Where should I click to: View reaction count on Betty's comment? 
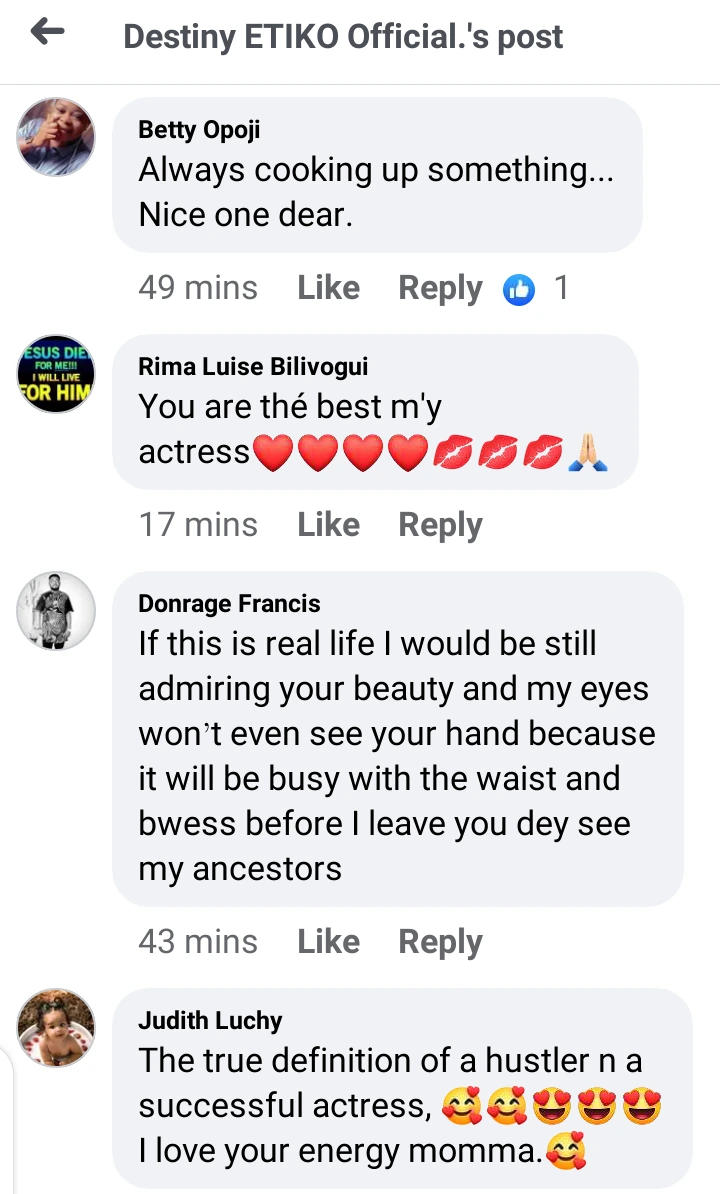pyautogui.click(x=561, y=288)
